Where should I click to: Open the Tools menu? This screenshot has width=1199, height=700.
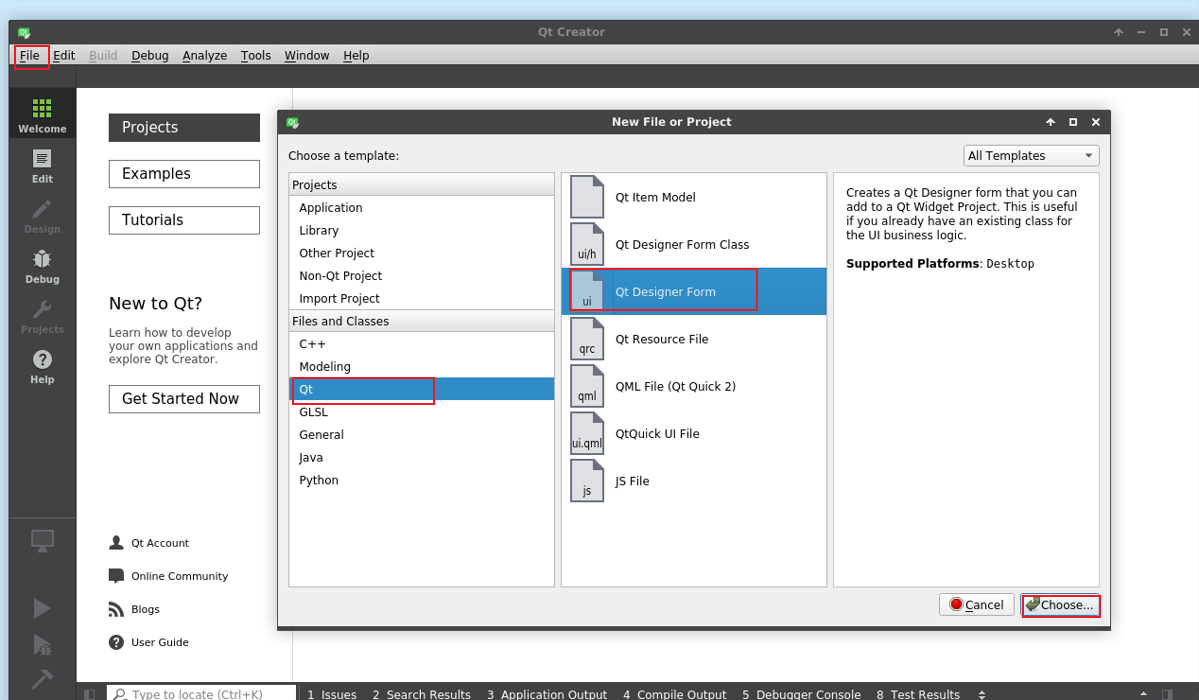point(255,55)
